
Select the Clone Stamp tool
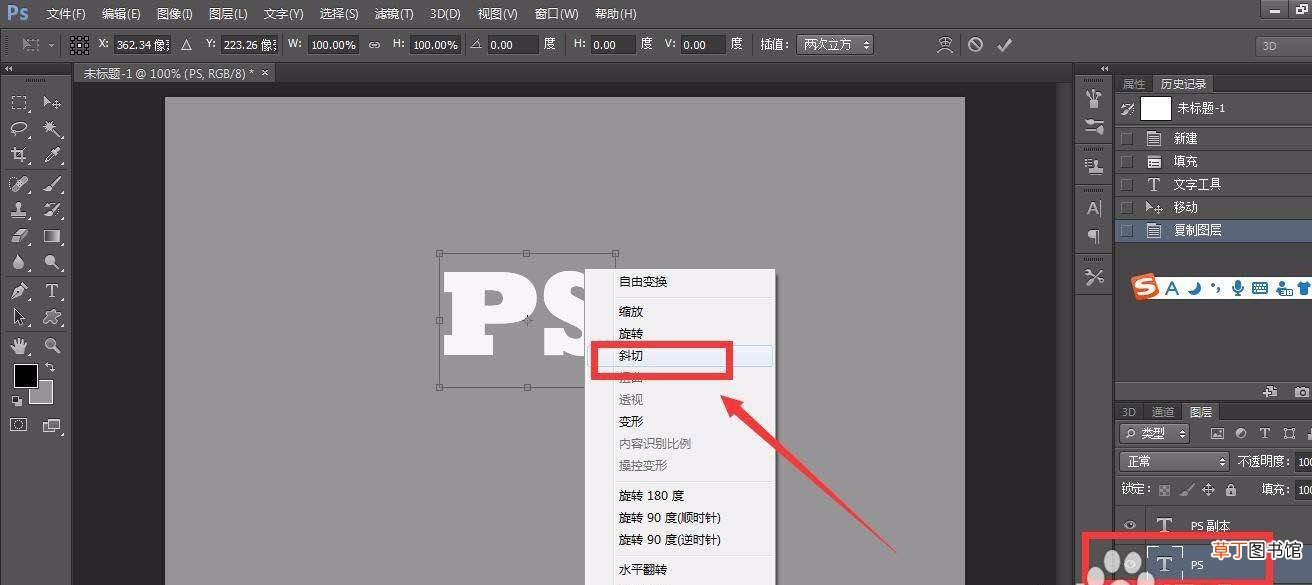tap(19, 210)
